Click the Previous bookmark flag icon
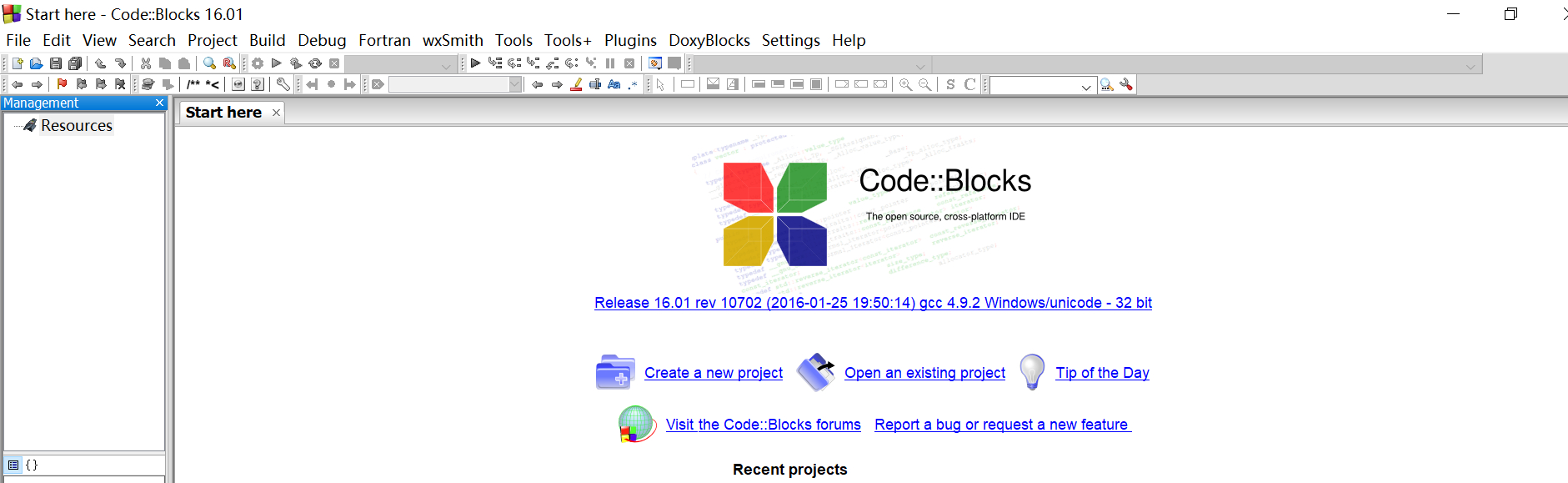This screenshot has width=1568, height=483. (x=81, y=84)
